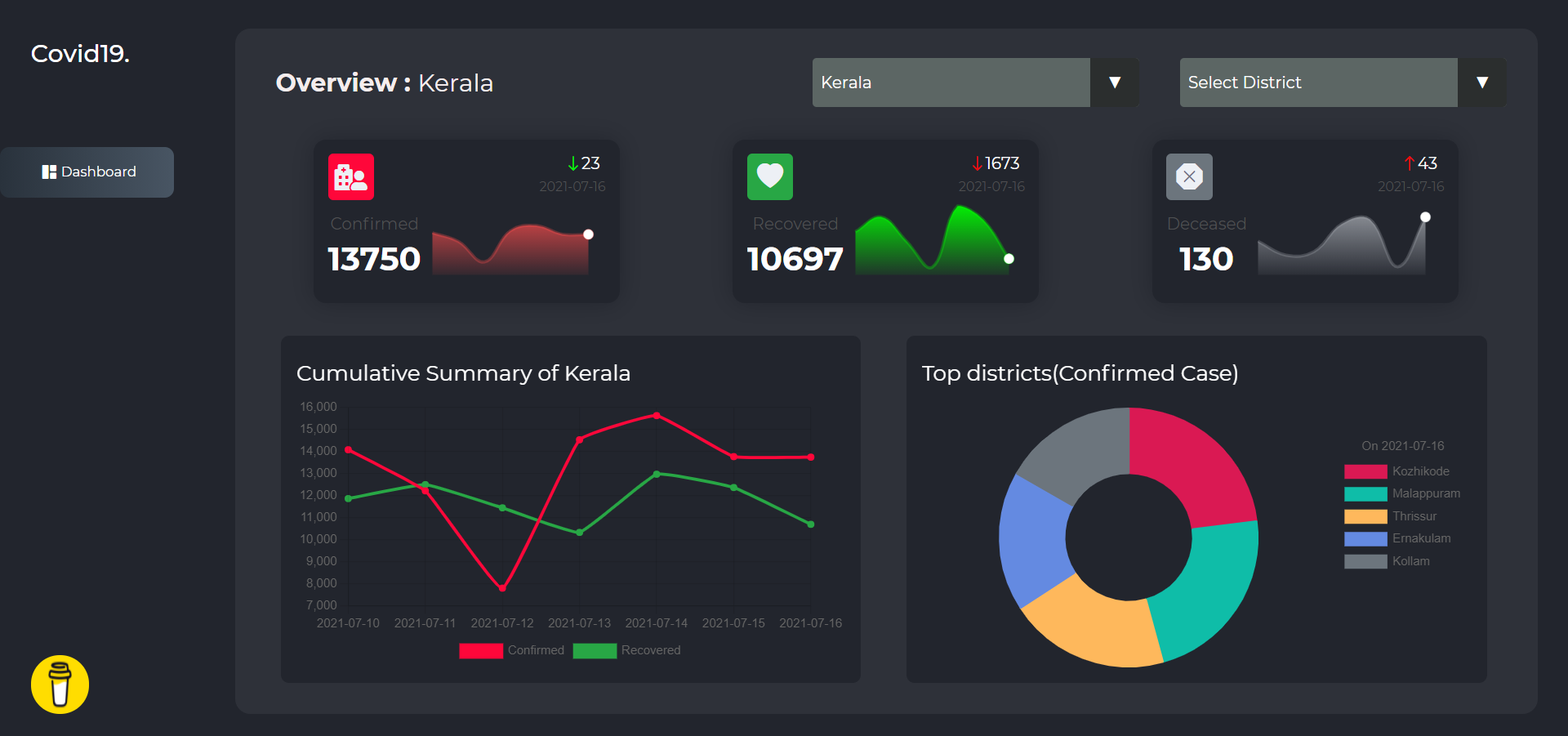Click the red down arrow beside 1673
The width and height of the screenshot is (1568, 736).
(977, 164)
